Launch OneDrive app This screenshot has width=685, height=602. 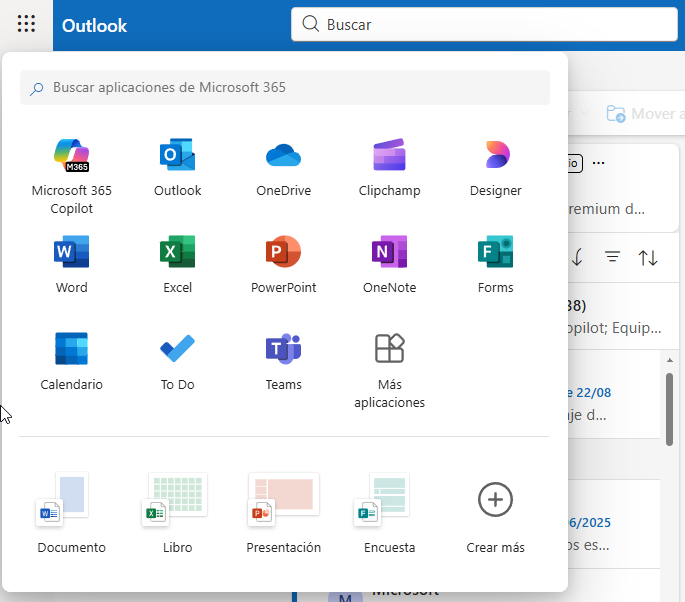pos(284,168)
